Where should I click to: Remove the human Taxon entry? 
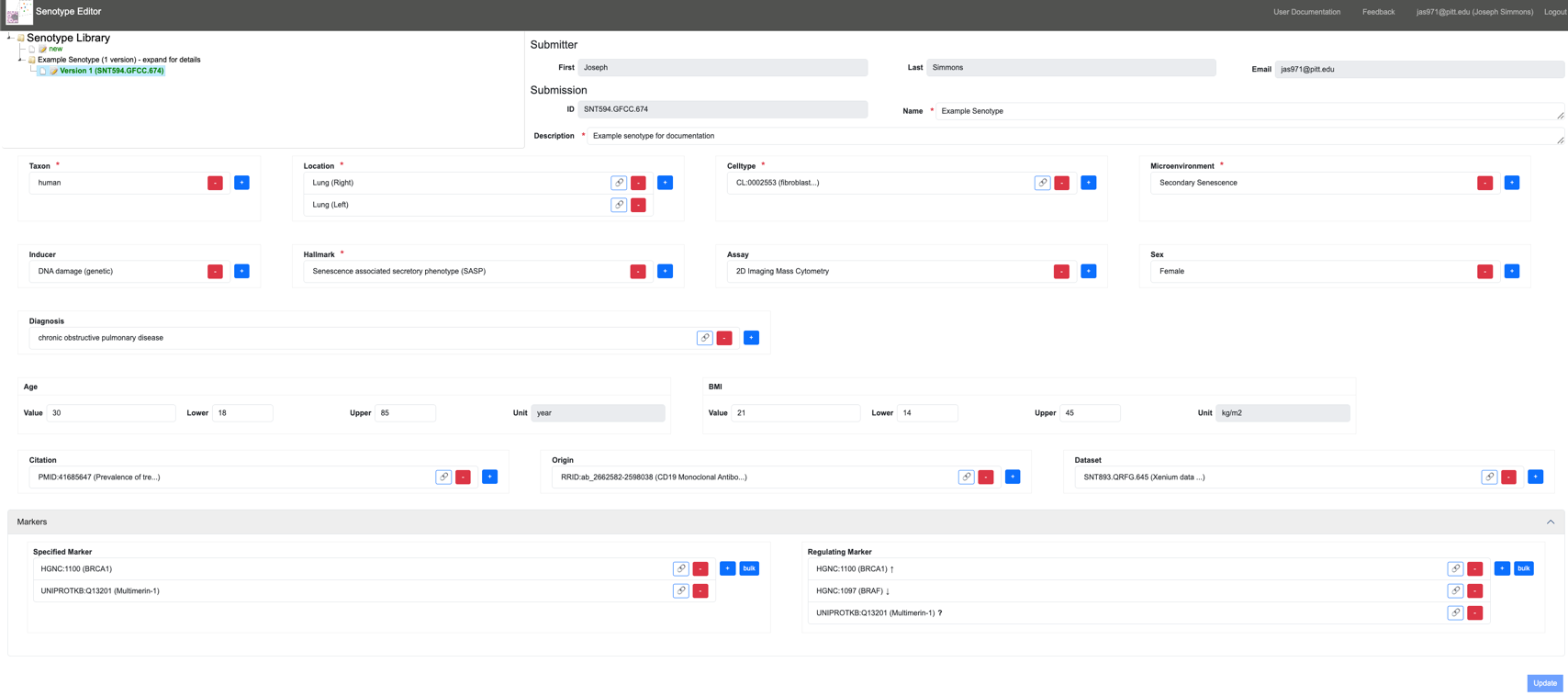215,183
